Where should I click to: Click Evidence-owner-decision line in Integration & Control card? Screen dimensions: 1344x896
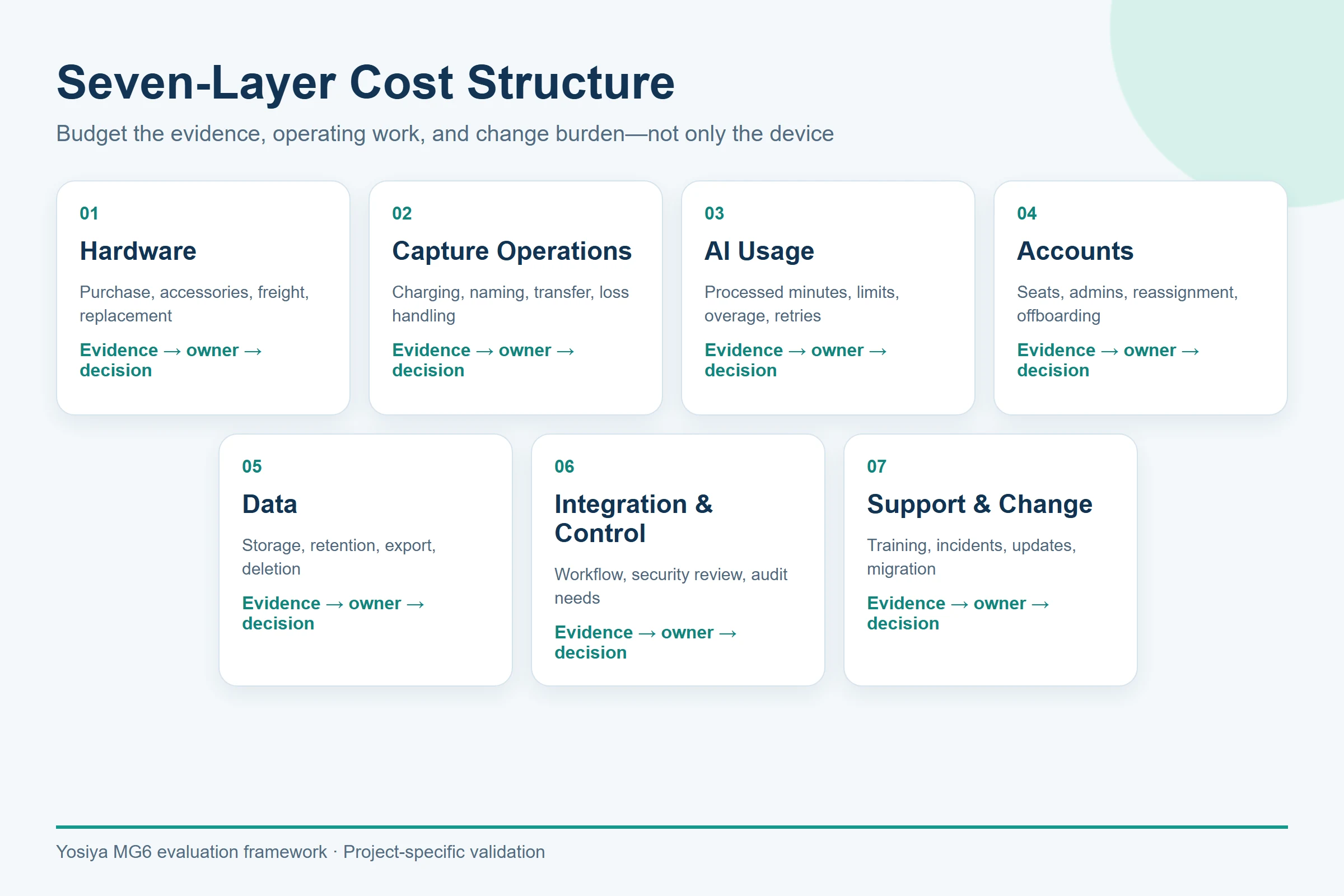(646, 642)
